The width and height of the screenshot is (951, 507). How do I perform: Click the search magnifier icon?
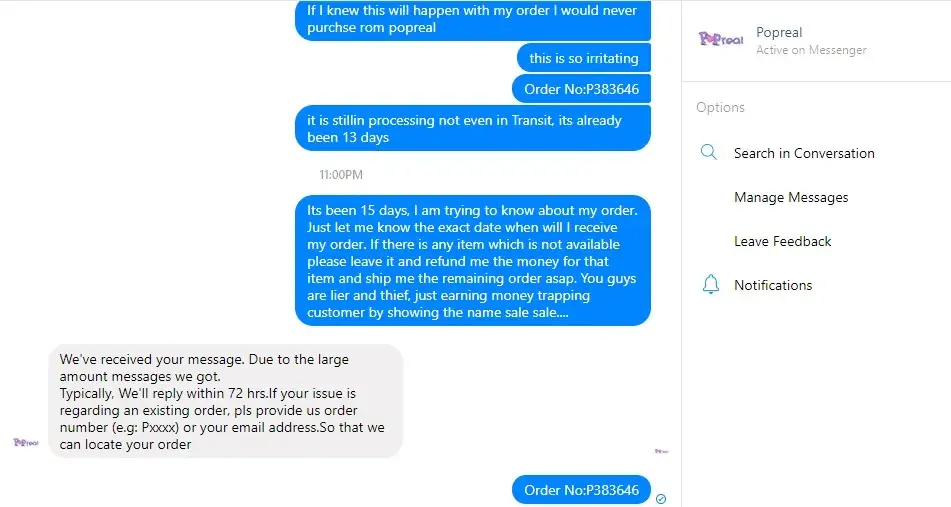pyautogui.click(x=708, y=152)
